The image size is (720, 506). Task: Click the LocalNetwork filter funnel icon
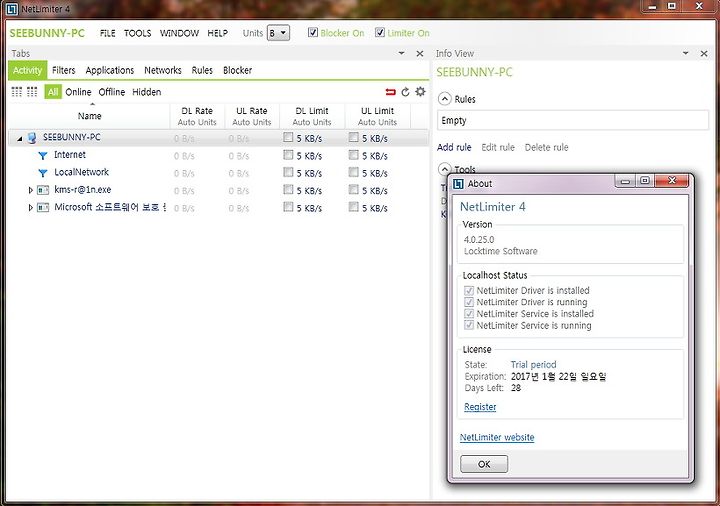point(43,173)
